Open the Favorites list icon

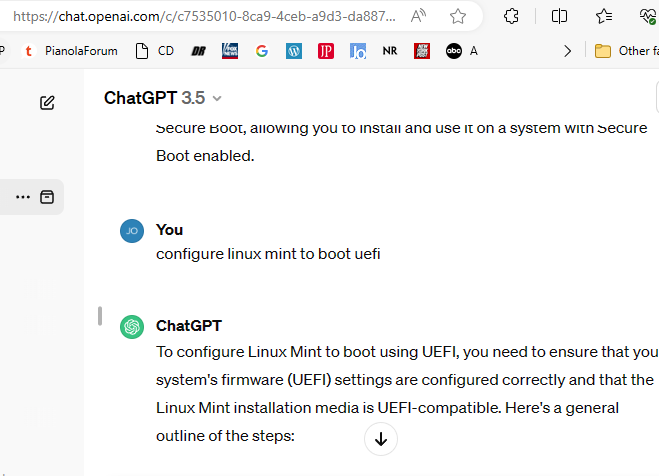604,16
